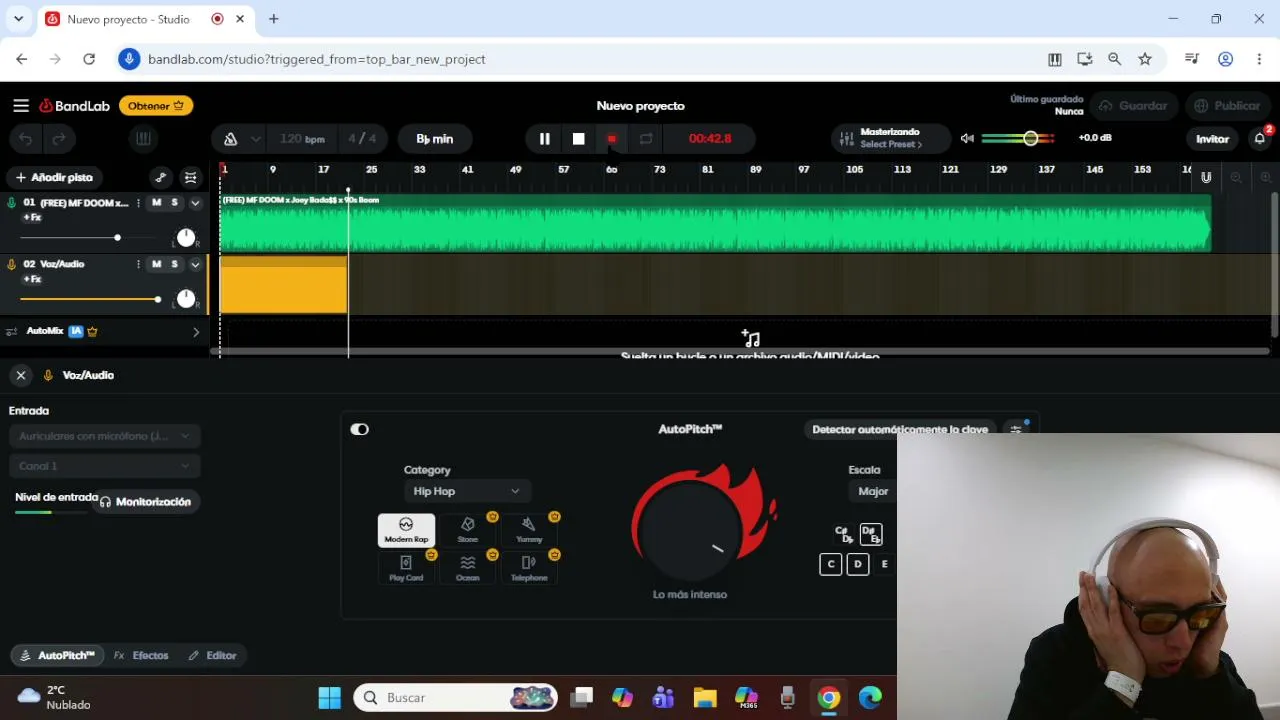
Task: Collapse all track heights
Action: (x=190, y=177)
